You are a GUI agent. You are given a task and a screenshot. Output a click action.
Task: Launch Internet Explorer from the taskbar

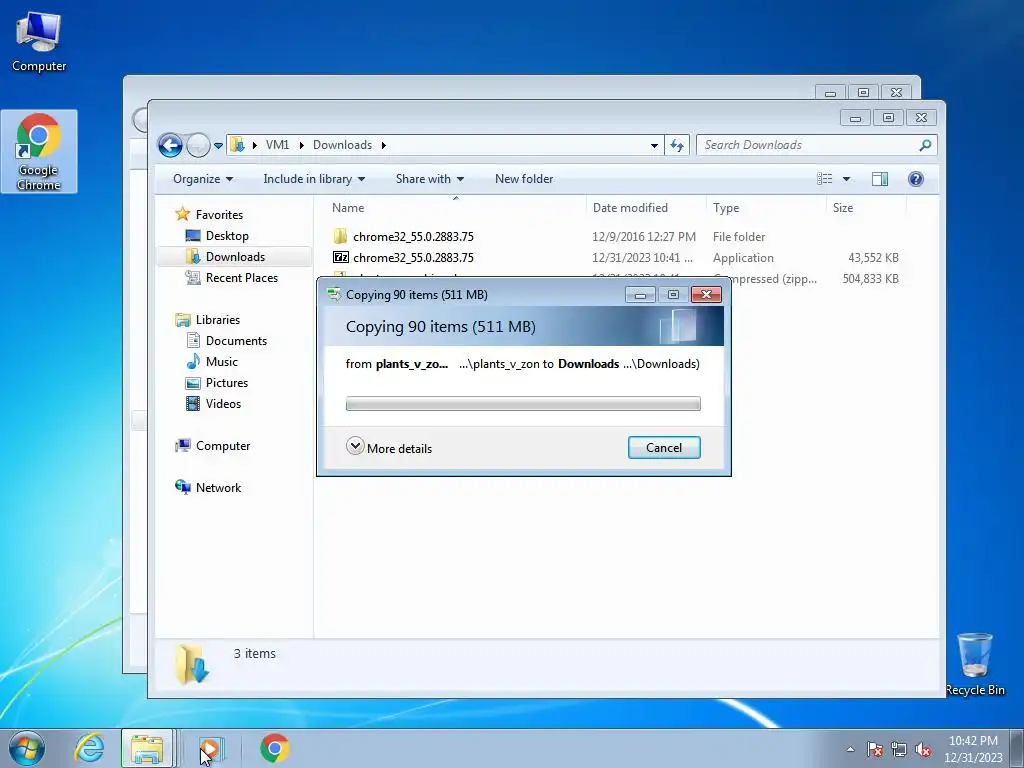[89, 748]
